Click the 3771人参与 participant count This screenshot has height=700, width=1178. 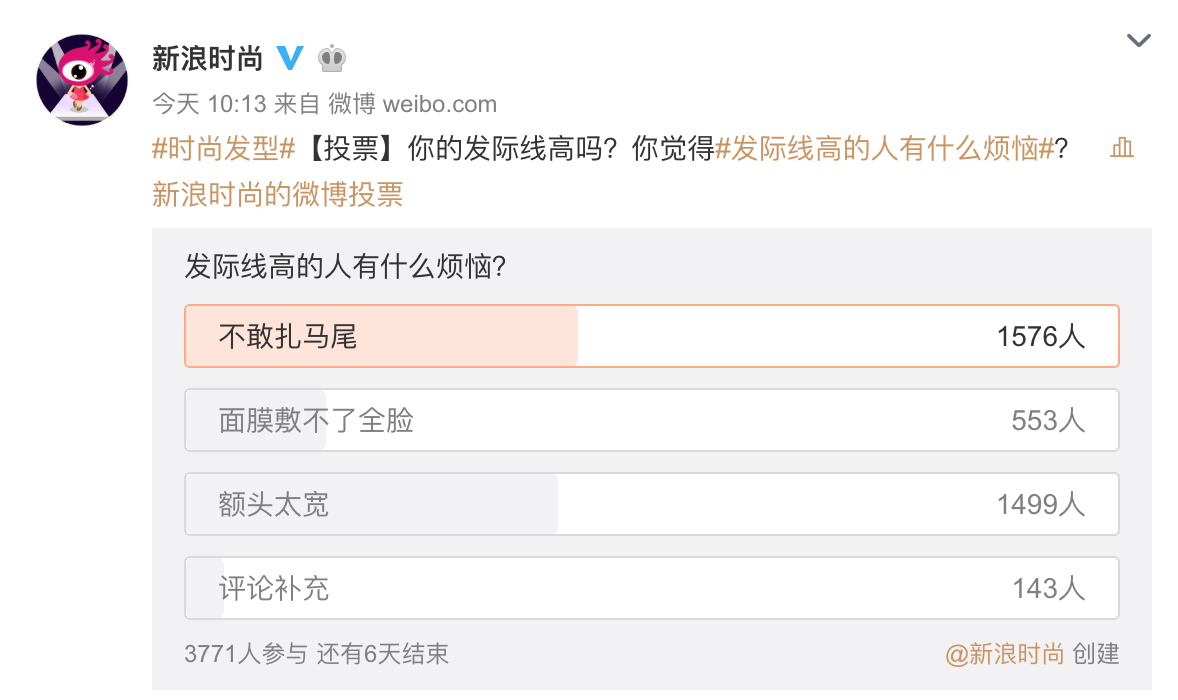coord(246,654)
